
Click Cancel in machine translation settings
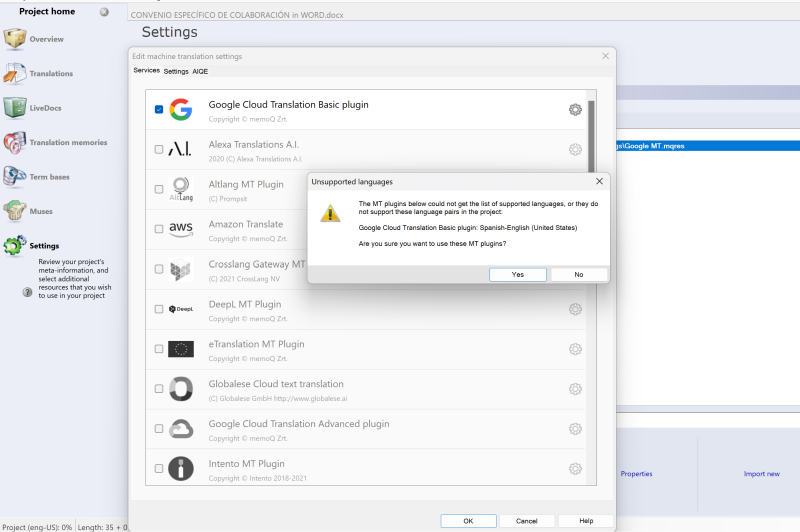point(527,521)
